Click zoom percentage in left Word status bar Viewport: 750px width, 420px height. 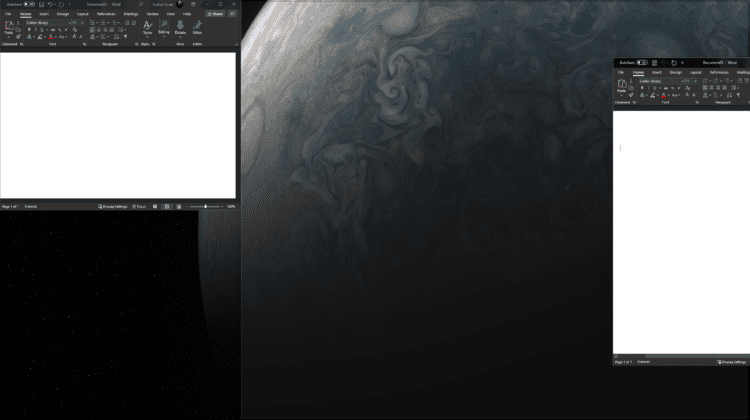(x=231, y=207)
